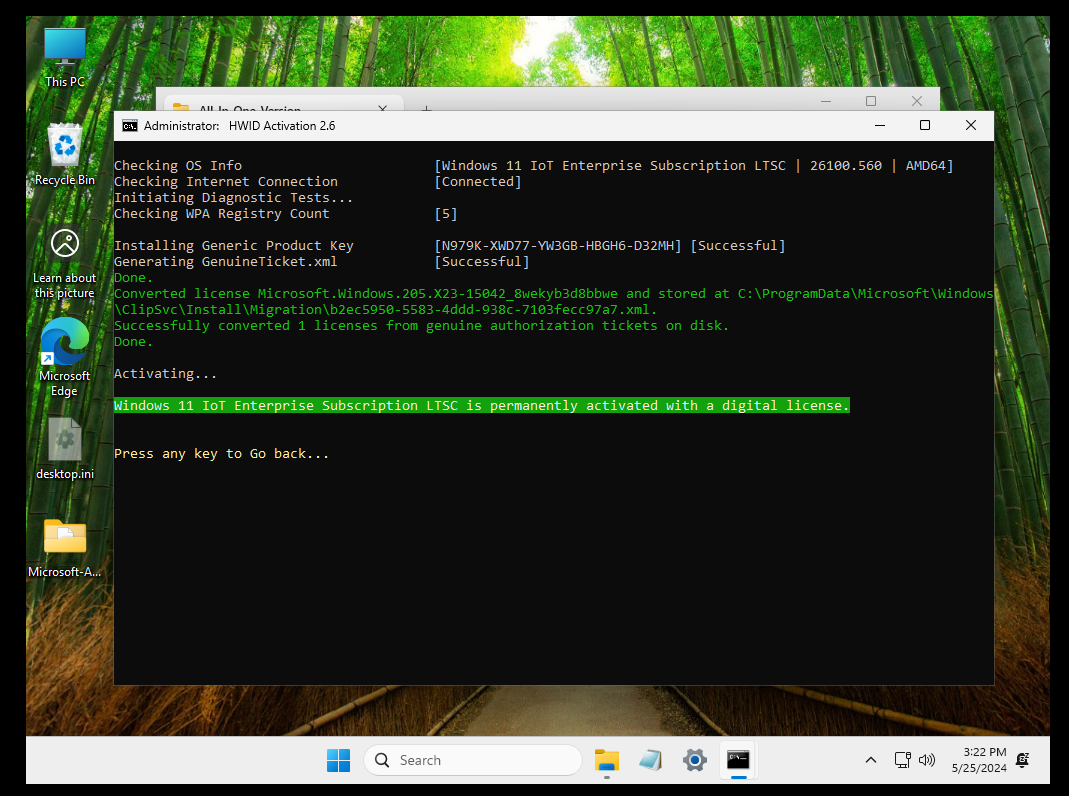Click the taskbar Search box
This screenshot has height=796, width=1069.
pos(472,760)
